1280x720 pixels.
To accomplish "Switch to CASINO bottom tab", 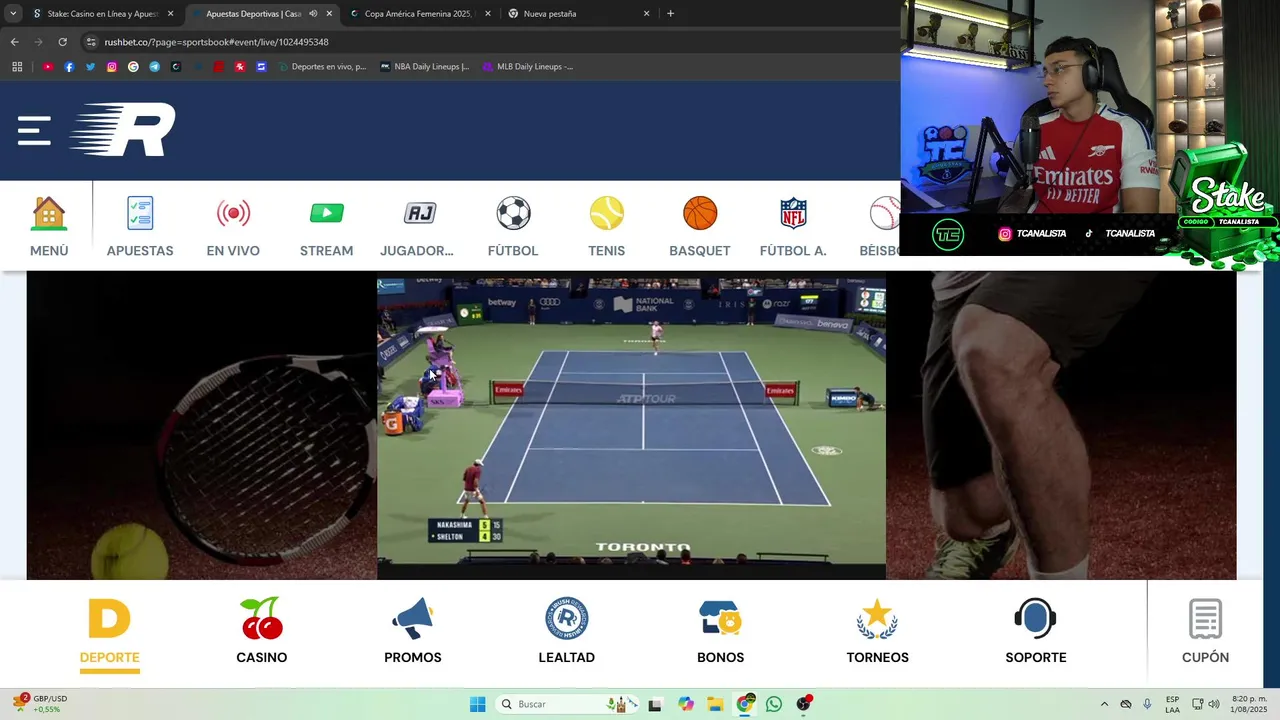I will pos(262,631).
